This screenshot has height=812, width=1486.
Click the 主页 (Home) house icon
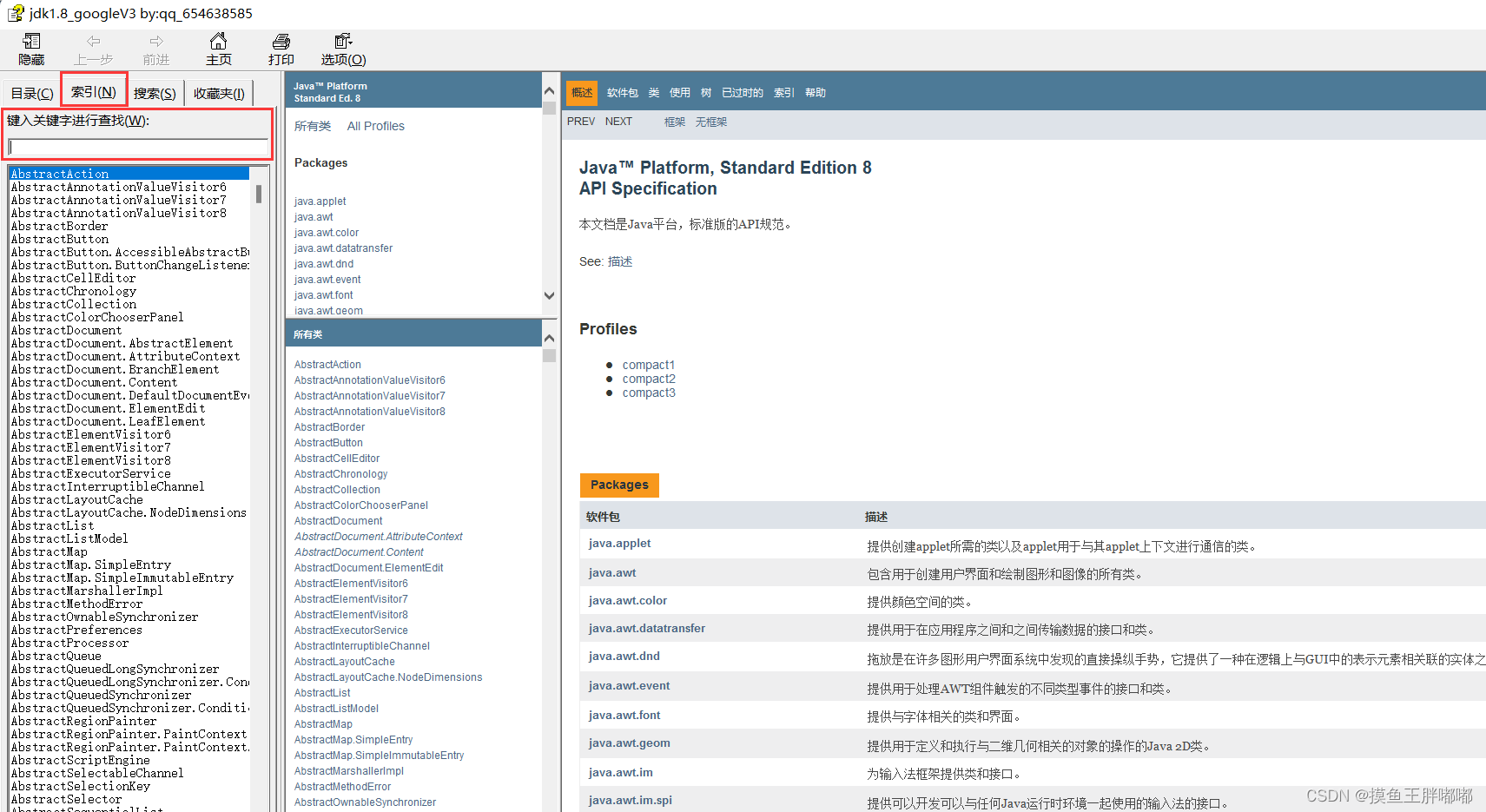point(219,41)
